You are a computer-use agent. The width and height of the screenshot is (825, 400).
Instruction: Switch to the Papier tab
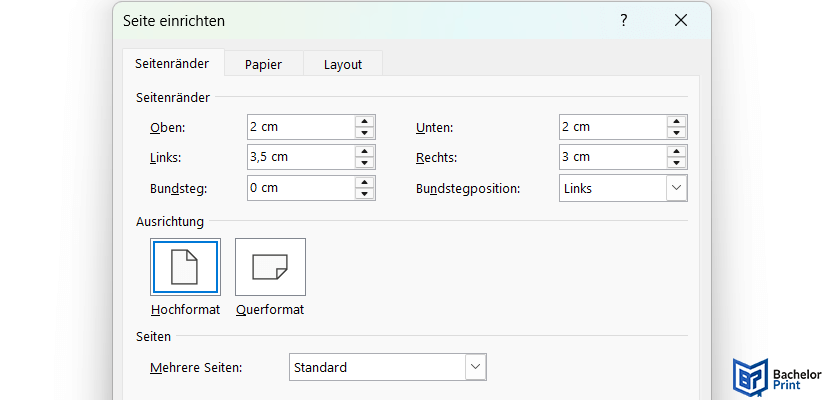pos(264,65)
